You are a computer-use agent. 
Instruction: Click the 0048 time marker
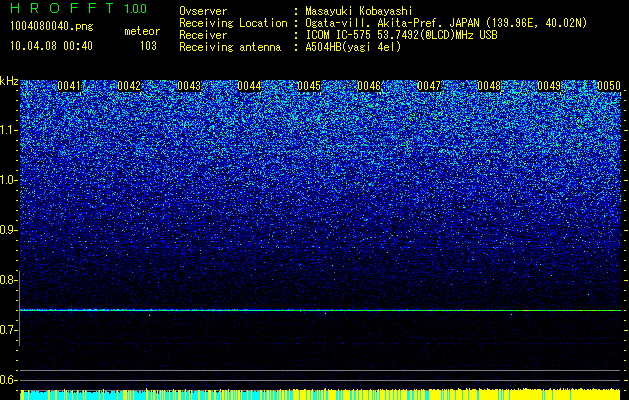coord(489,86)
